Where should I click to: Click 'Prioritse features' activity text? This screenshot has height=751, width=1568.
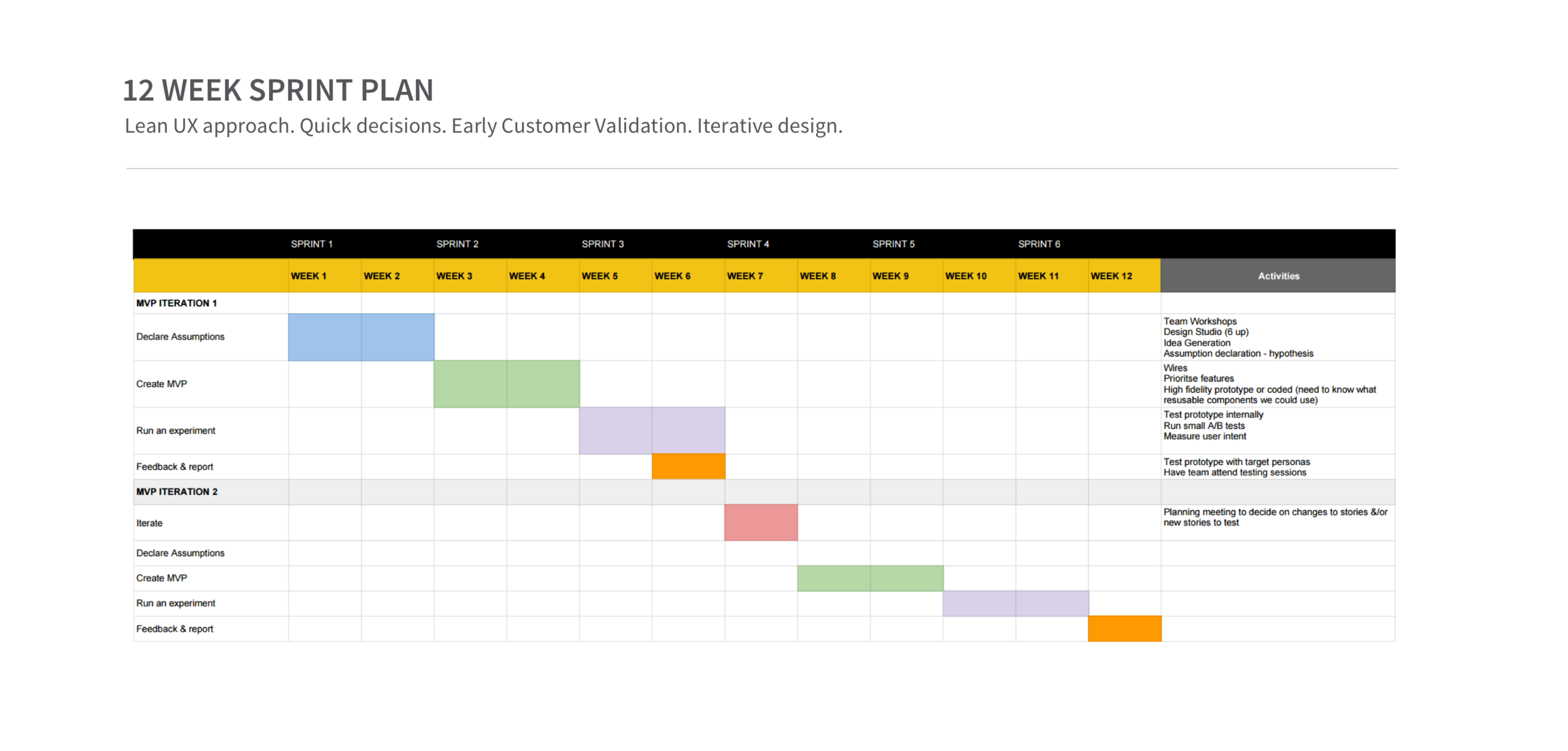[1199, 378]
